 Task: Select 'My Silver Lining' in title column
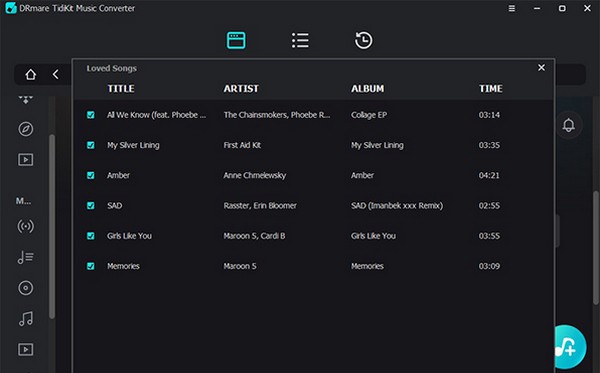133,145
